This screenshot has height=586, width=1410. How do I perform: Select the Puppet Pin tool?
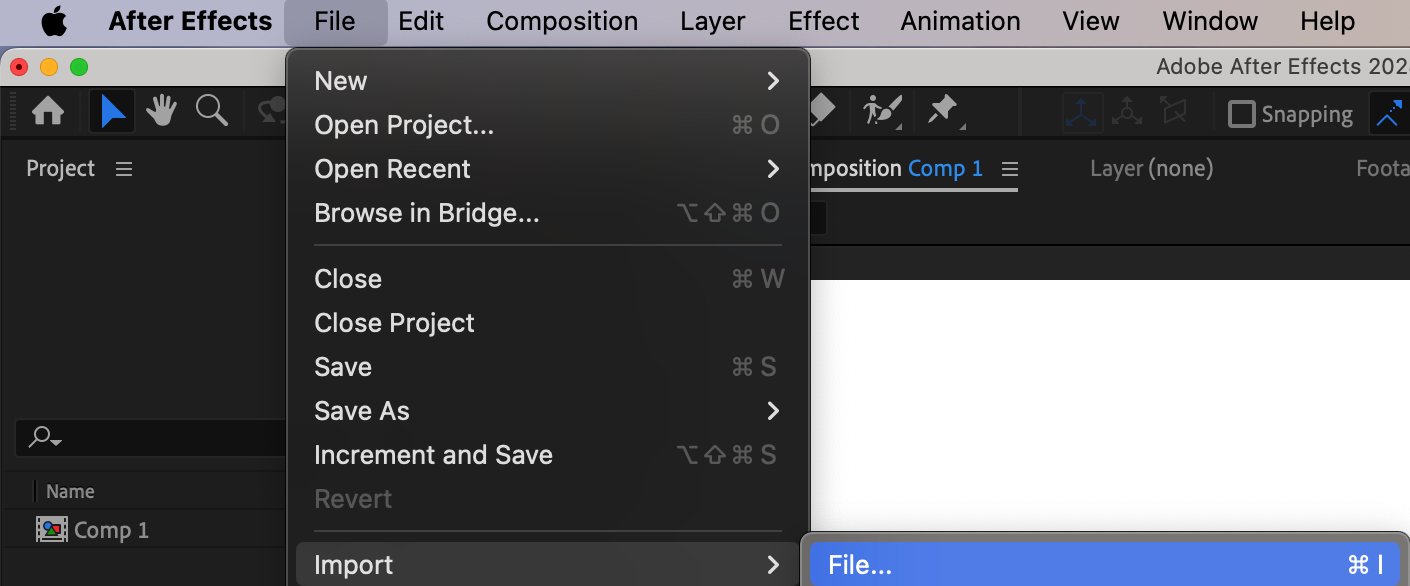pyautogui.click(x=943, y=111)
